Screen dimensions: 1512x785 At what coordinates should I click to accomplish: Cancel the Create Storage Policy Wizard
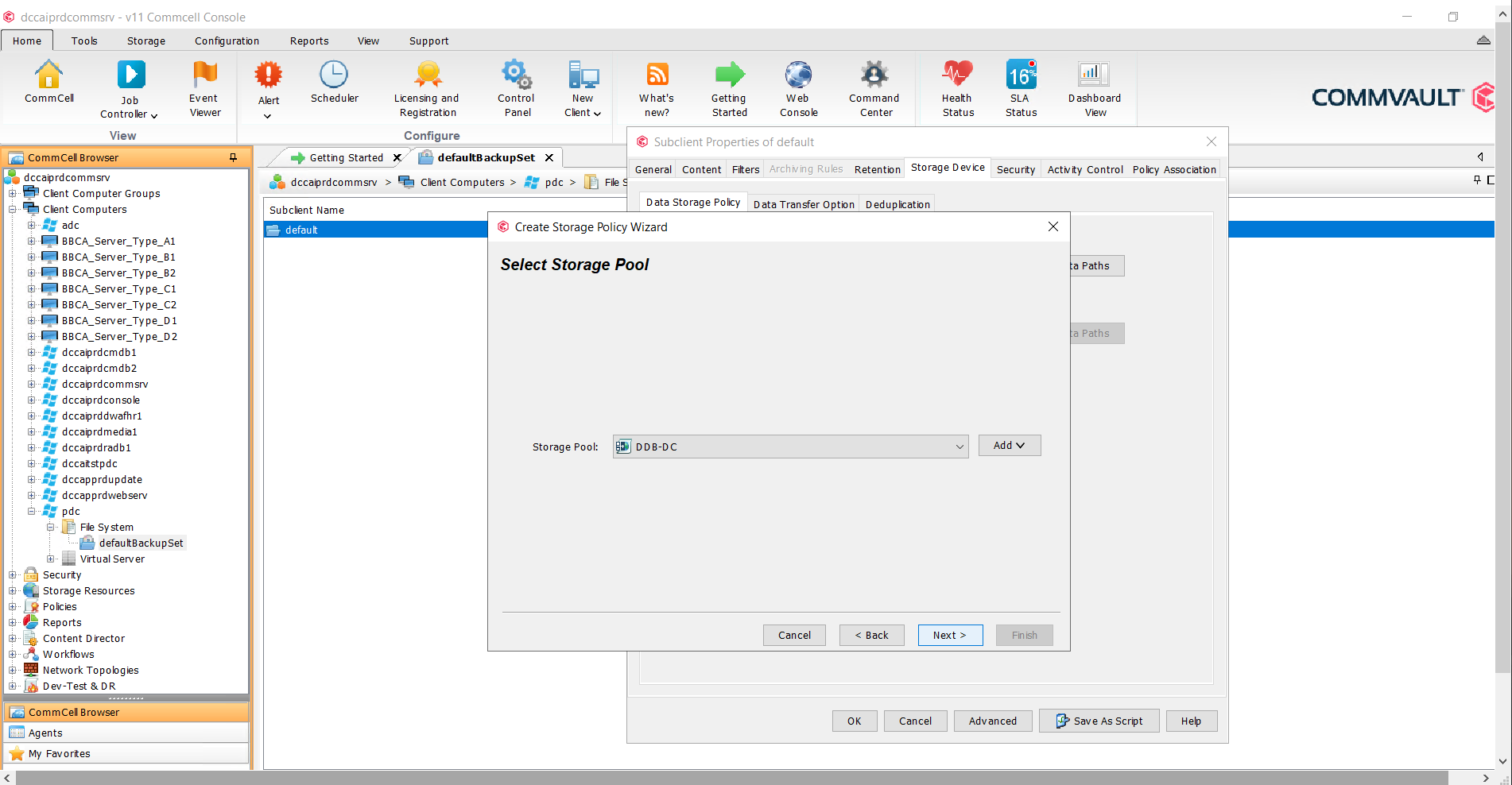[x=794, y=635]
